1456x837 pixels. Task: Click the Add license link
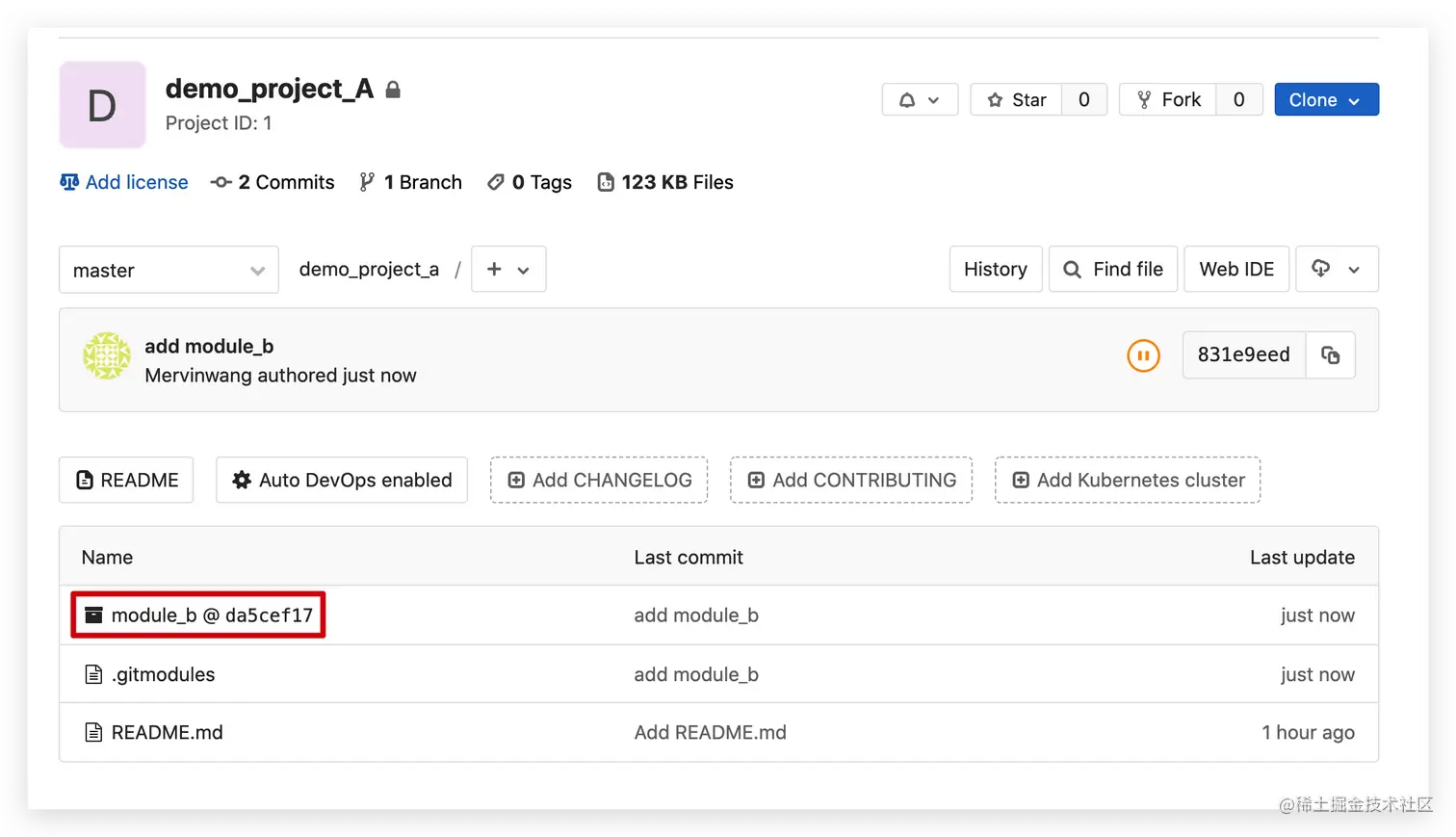click(x=124, y=182)
